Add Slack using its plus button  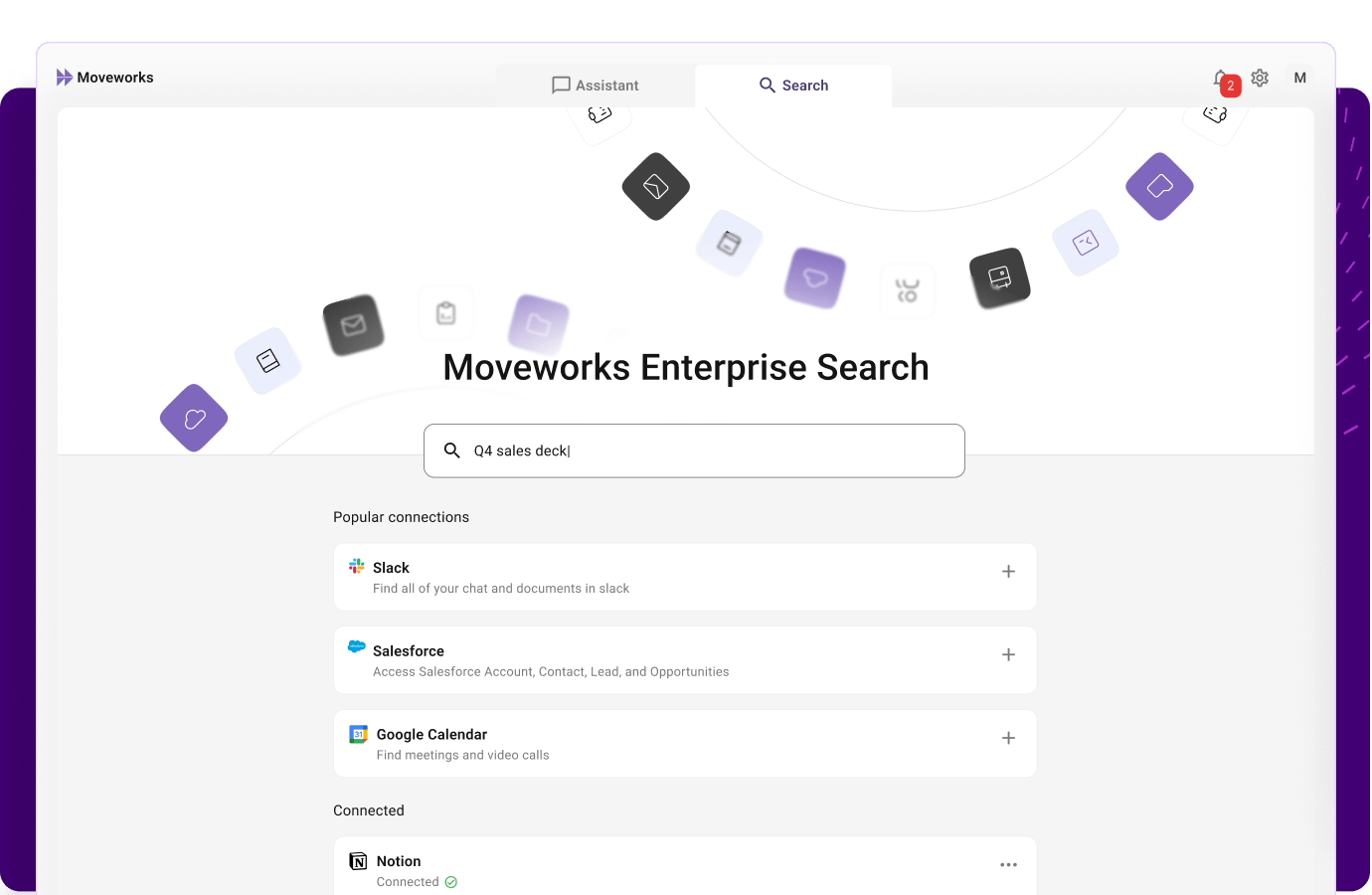1008,571
